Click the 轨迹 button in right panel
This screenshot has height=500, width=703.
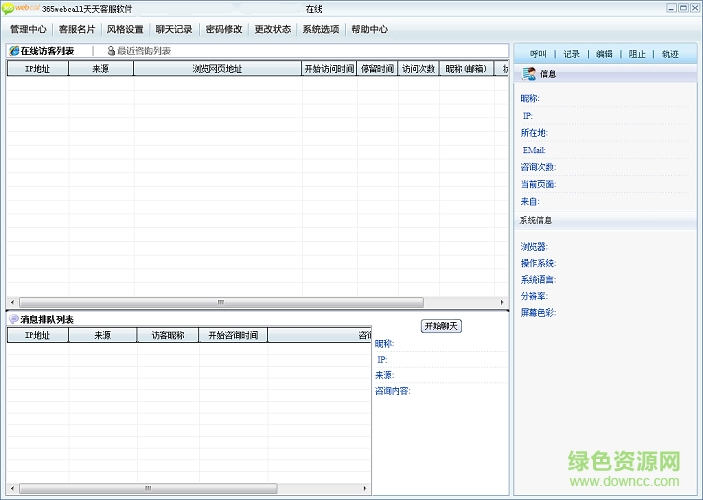click(x=670, y=54)
